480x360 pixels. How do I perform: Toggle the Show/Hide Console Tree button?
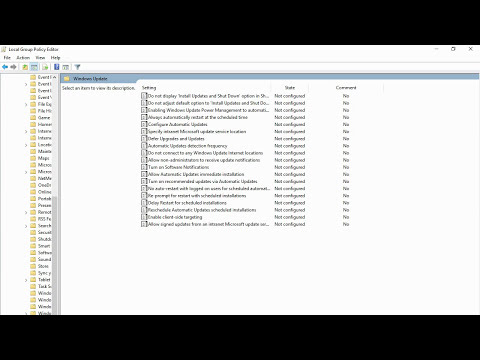tap(34, 67)
